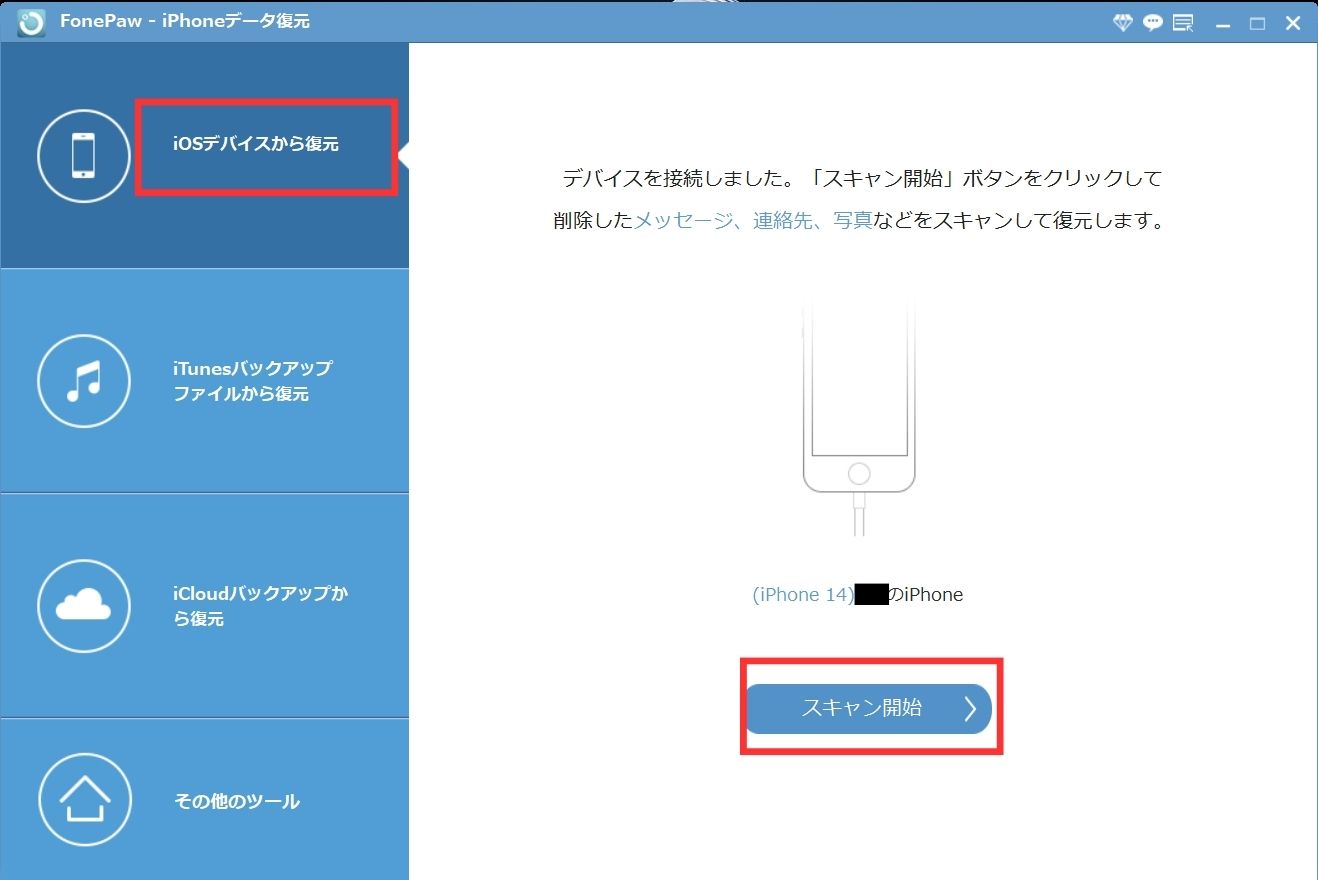The image size is (1318, 880).
Task: Go to その他のツール tab
Action: pos(237,801)
